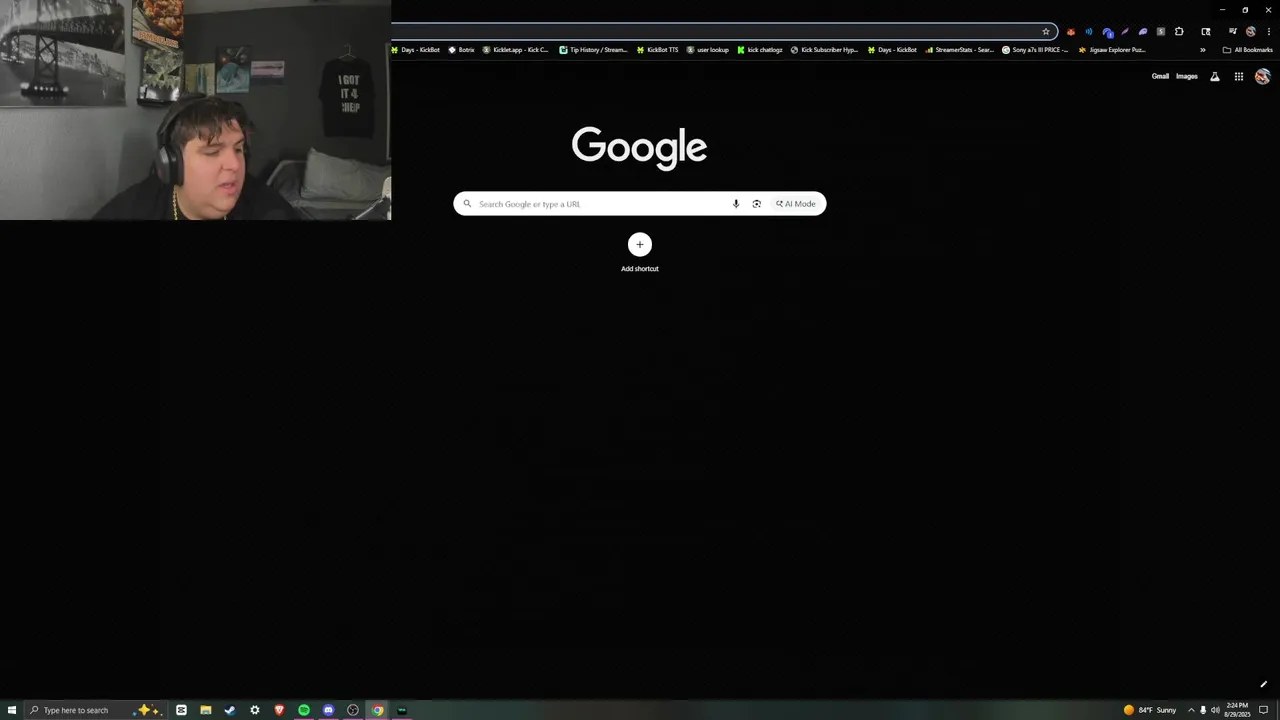
Task: Open Discord from the taskbar
Action: tap(328, 710)
